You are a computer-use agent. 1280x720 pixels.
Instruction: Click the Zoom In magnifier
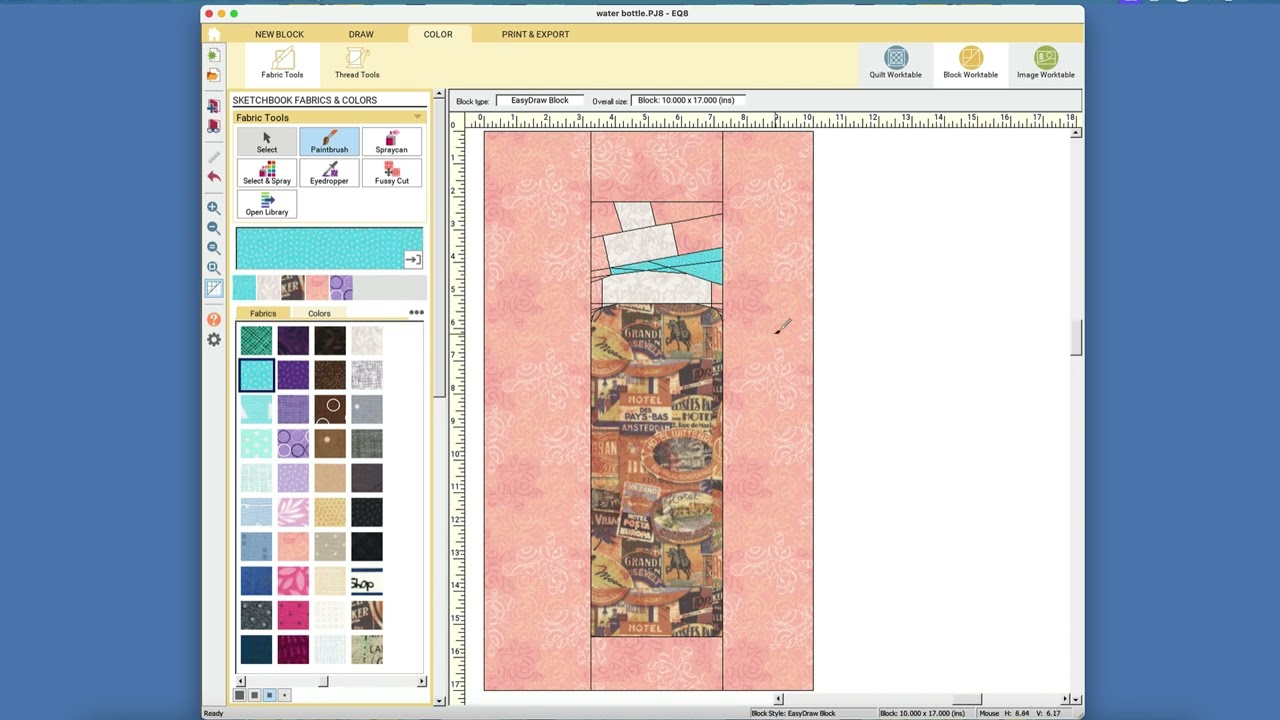point(213,208)
